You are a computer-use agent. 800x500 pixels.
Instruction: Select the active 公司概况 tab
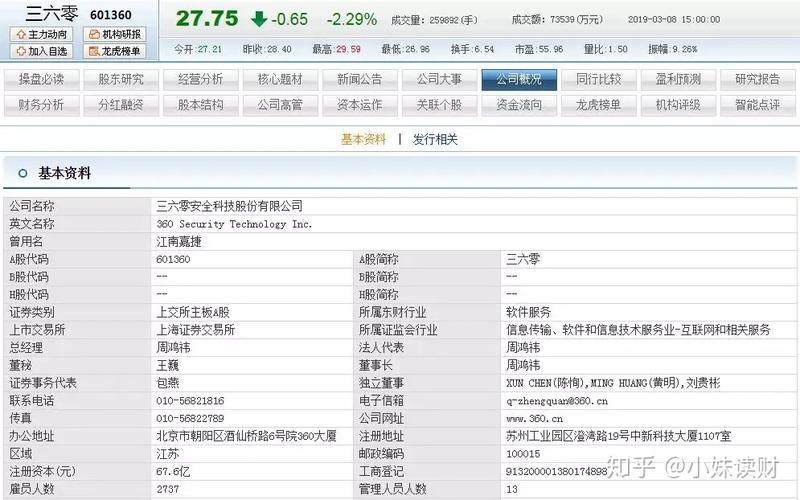point(519,80)
